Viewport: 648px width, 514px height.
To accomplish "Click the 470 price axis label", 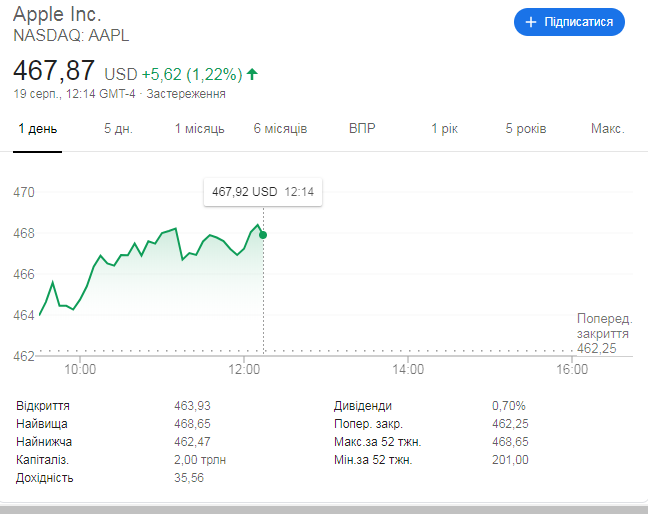I will coord(24,192).
